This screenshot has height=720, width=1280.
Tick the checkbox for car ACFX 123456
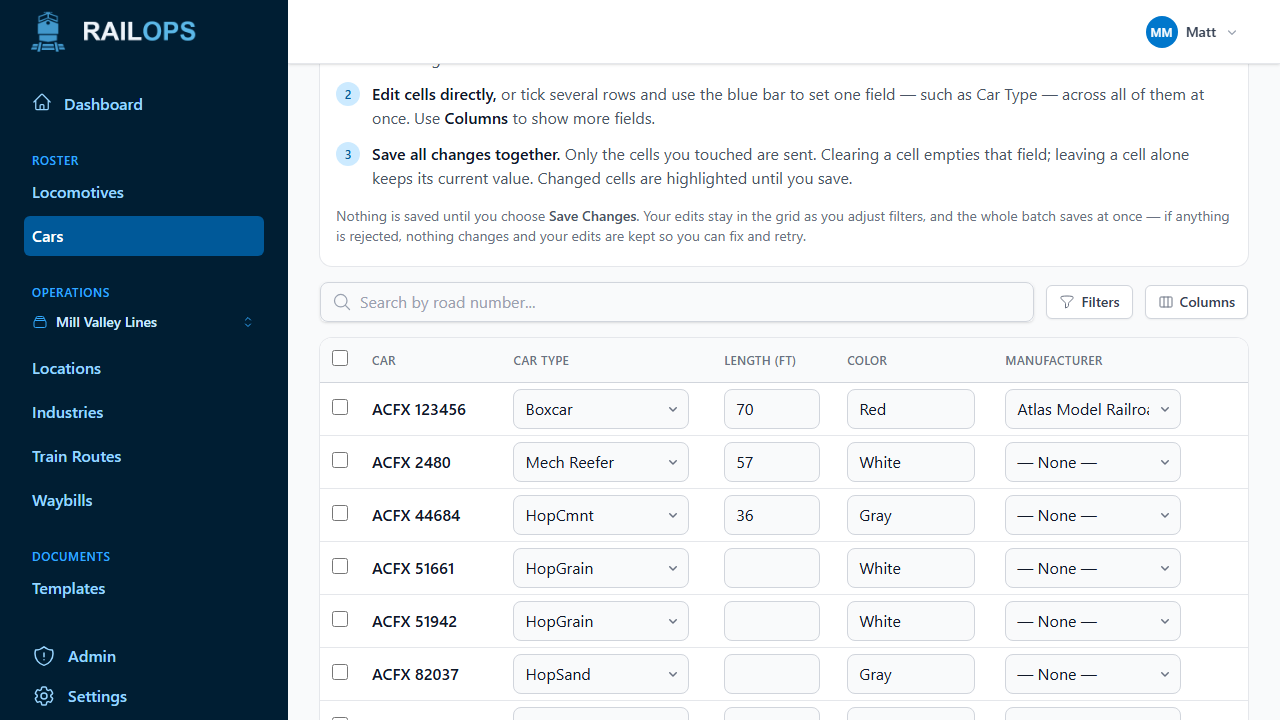click(340, 407)
